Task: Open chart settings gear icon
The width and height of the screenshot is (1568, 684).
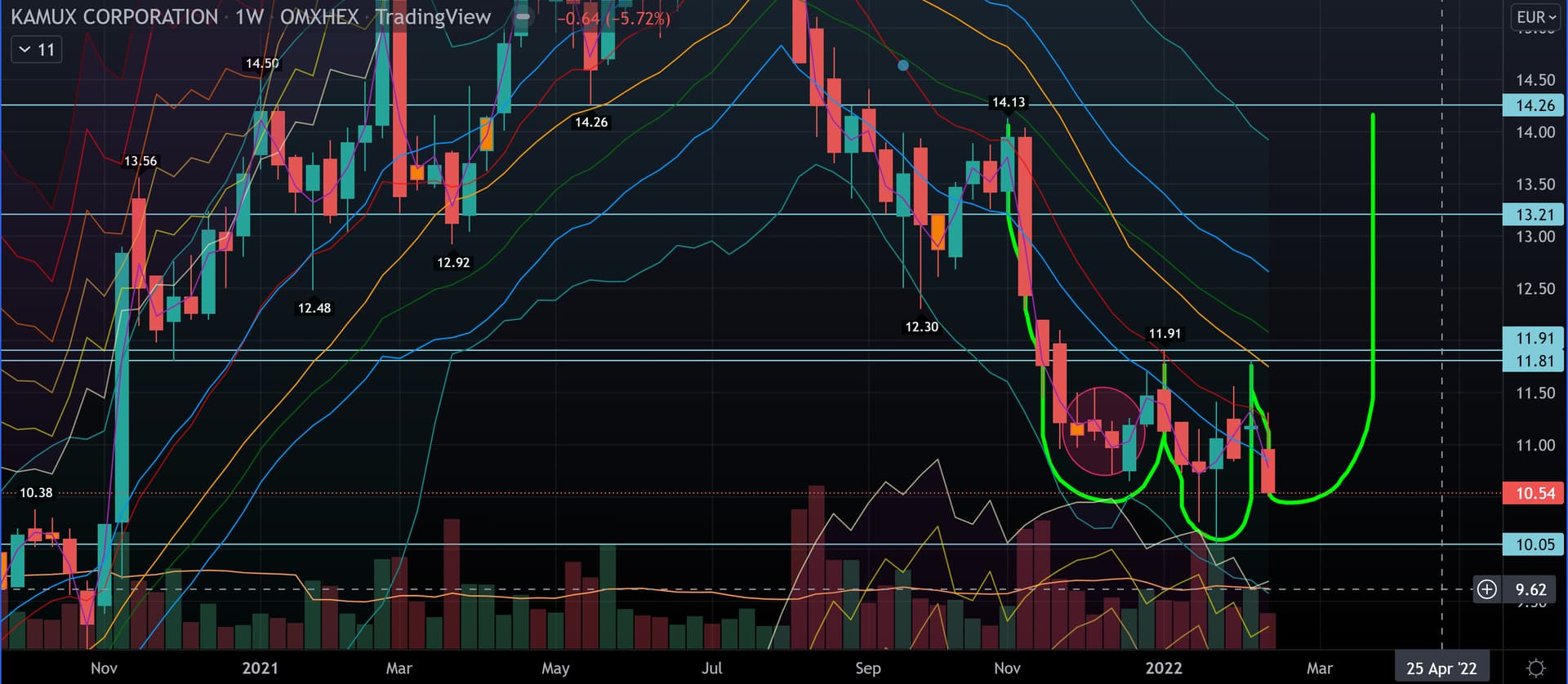Action: [x=1535, y=668]
